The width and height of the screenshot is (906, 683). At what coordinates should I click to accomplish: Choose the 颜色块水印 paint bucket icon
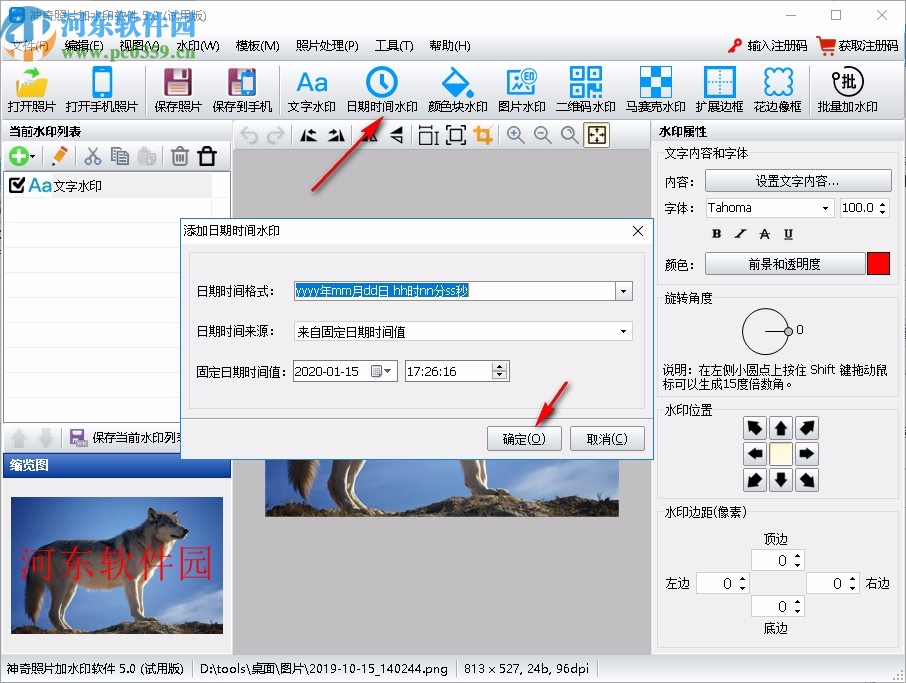(x=458, y=90)
